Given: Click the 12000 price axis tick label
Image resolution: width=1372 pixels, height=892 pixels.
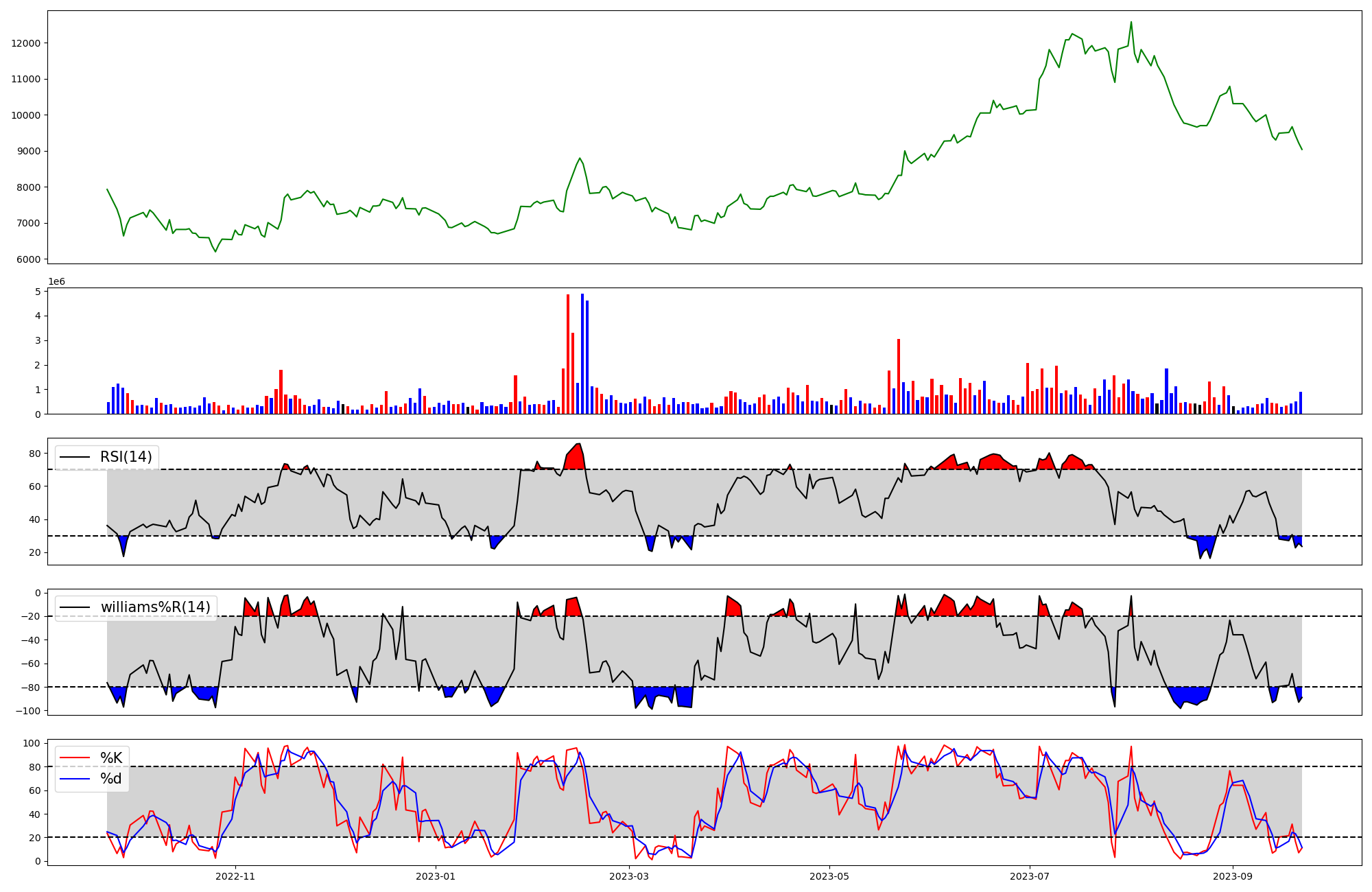Looking at the screenshot, I should coord(26,43).
